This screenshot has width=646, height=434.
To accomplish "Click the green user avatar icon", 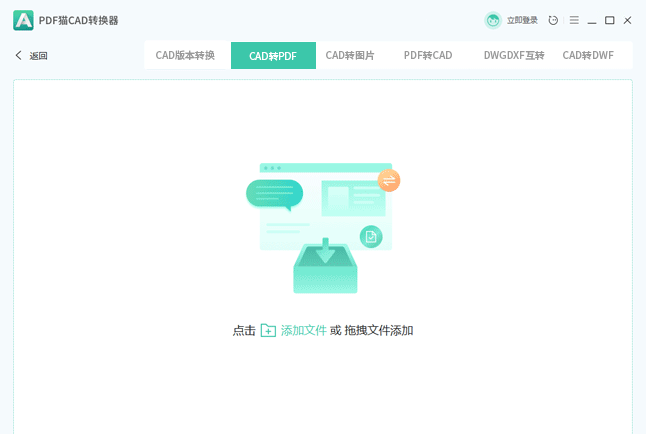I will [493, 20].
